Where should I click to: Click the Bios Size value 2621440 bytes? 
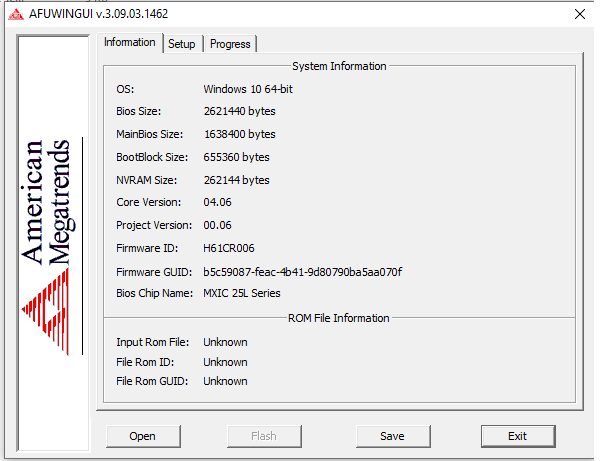tap(240, 111)
